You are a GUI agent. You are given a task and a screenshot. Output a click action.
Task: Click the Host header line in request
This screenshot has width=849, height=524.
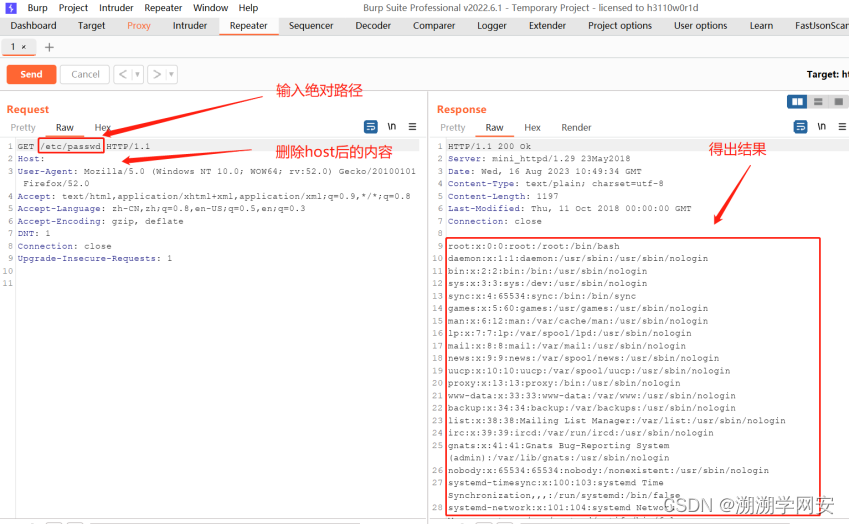tap(31, 159)
